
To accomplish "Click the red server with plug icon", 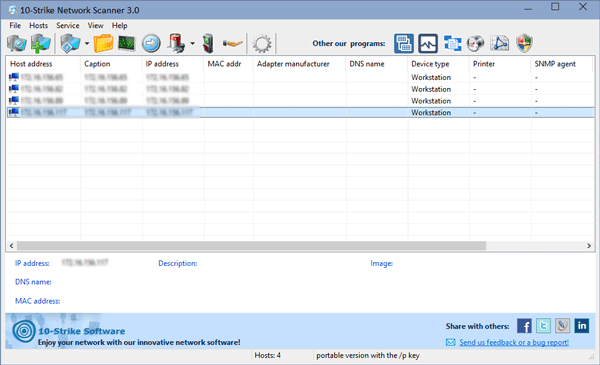I will [x=176, y=43].
